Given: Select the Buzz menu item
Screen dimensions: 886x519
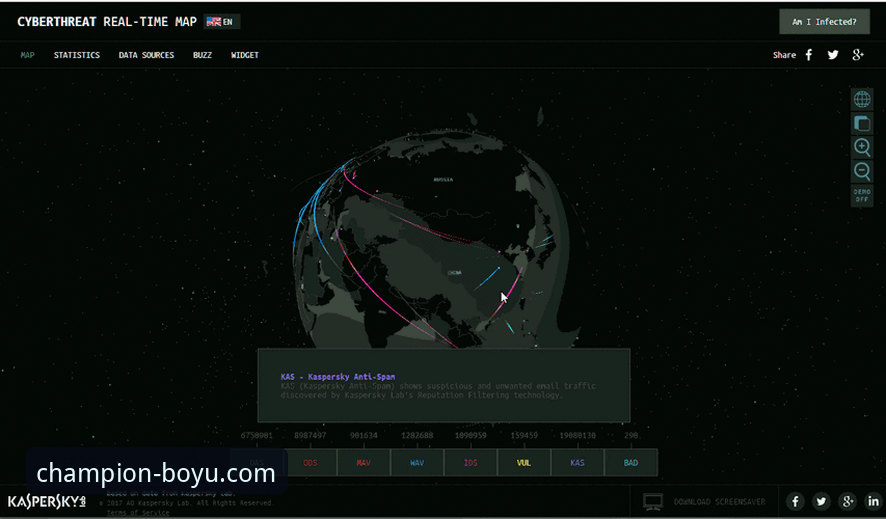Looking at the screenshot, I should (202, 55).
